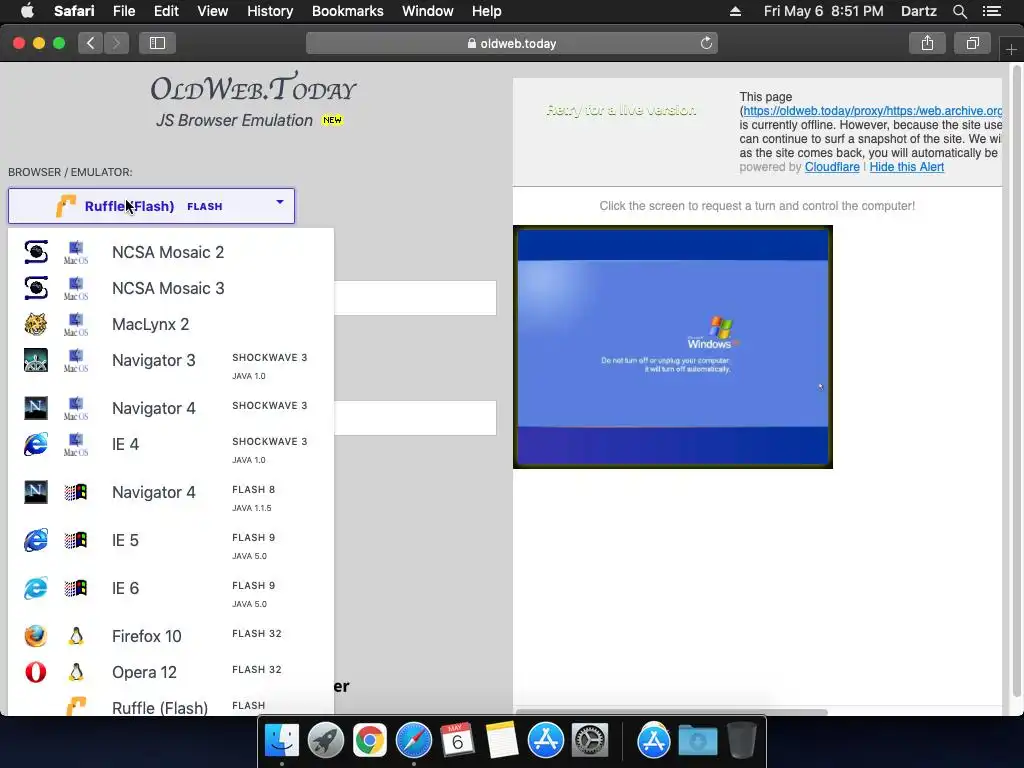Click the Firefox 10 fox icon
Viewport: 1024px width, 768px height.
(x=35, y=635)
